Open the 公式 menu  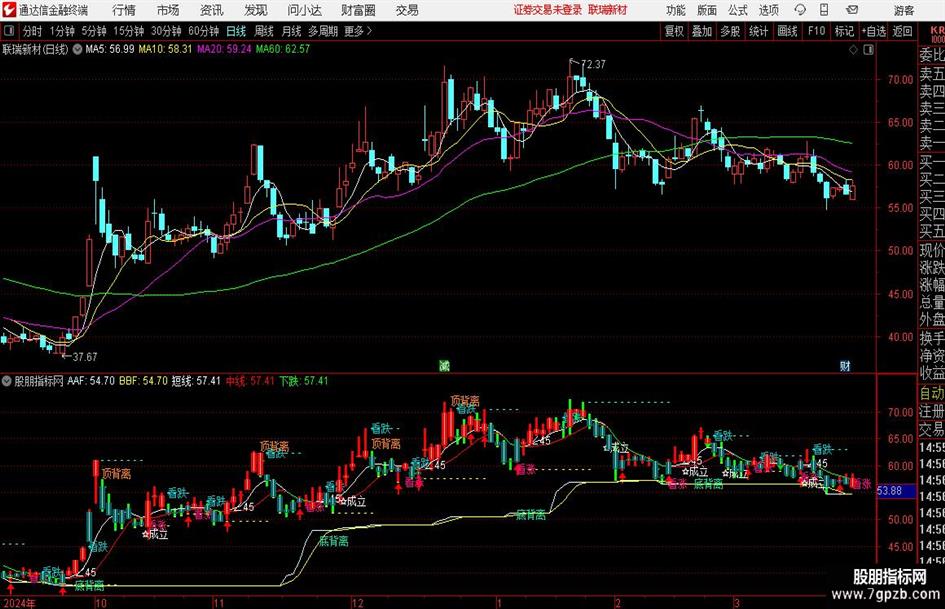pyautogui.click(x=737, y=10)
